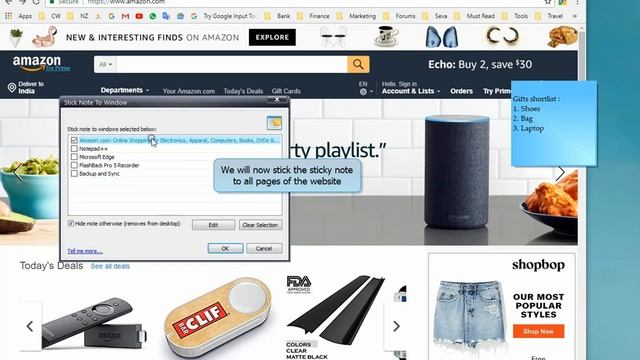The height and width of the screenshot is (360, 640).
Task: Expand the Departments menu
Action: (x=125, y=90)
